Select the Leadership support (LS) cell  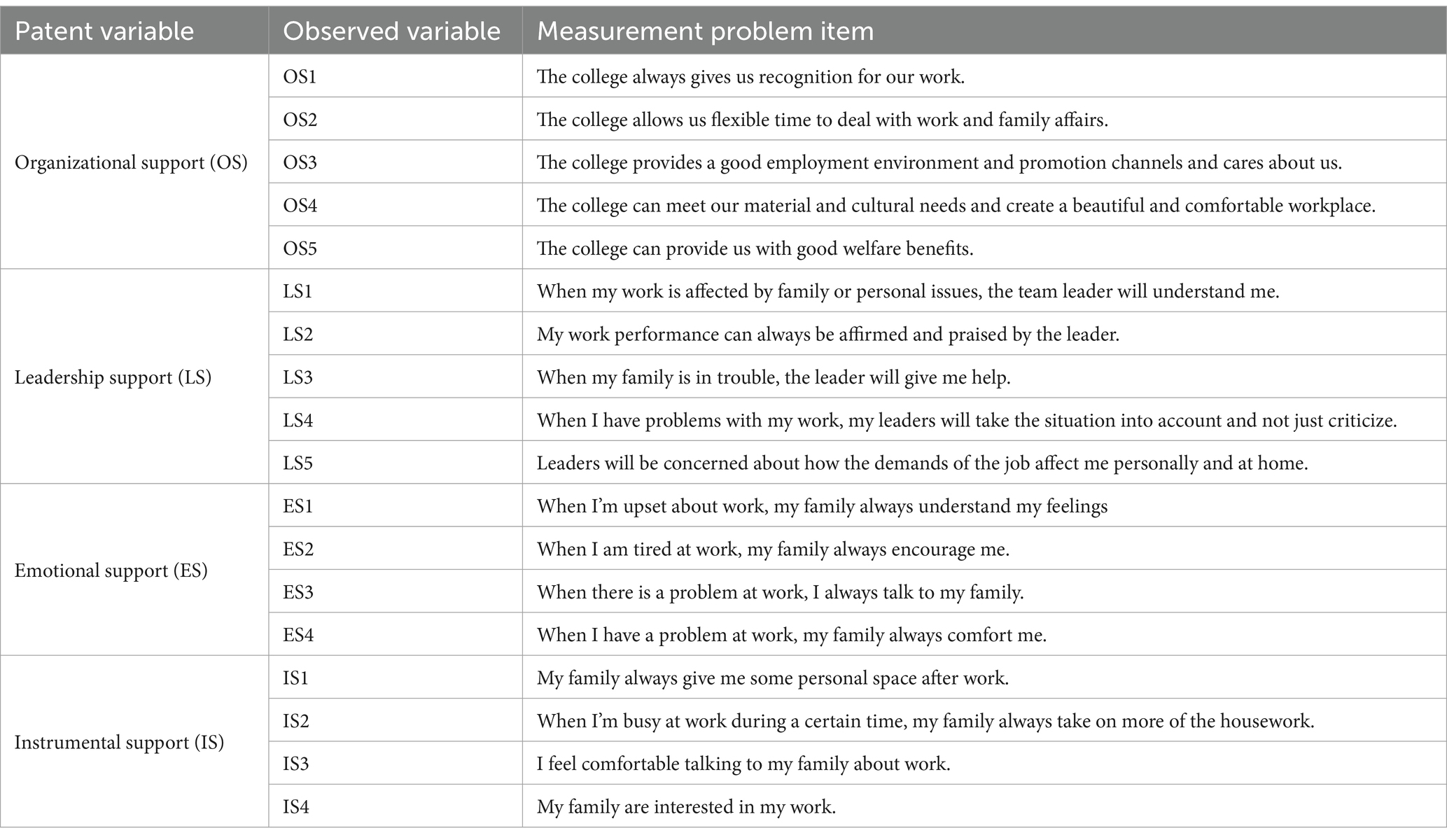134,377
